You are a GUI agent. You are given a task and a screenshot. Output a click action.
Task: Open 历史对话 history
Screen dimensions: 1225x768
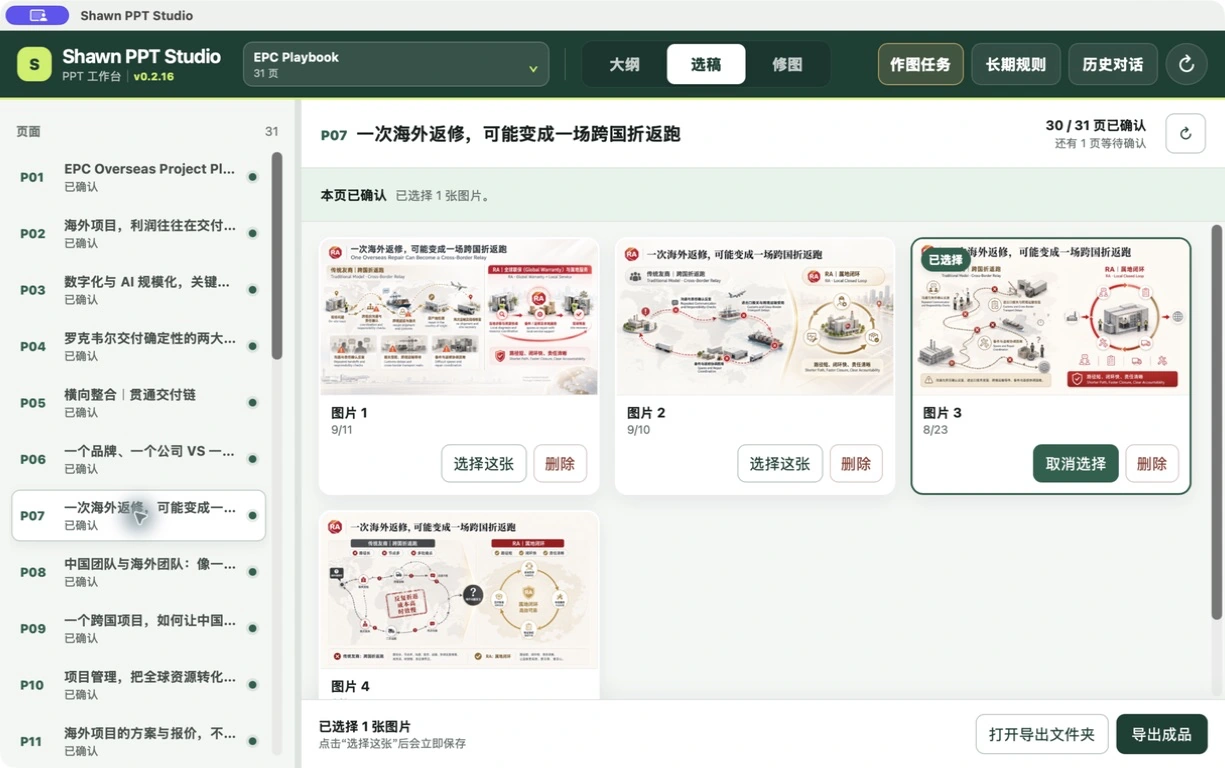pyautogui.click(x=1113, y=64)
